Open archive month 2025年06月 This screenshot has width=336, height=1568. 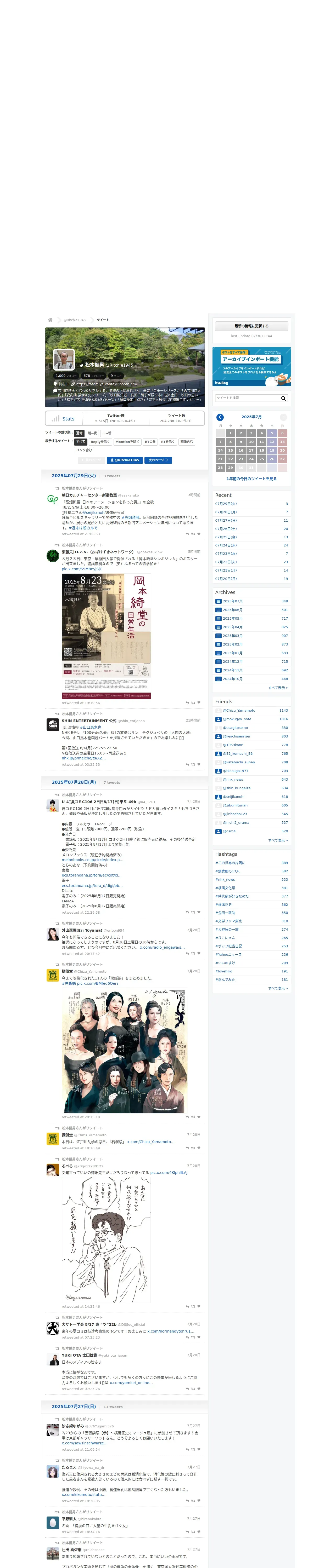point(232,610)
